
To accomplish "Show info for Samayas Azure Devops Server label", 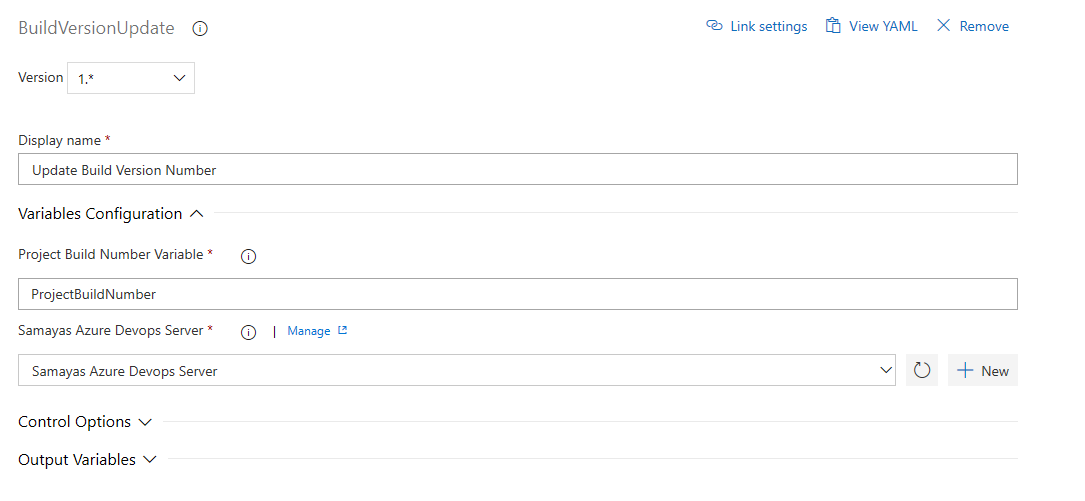I will click(249, 332).
